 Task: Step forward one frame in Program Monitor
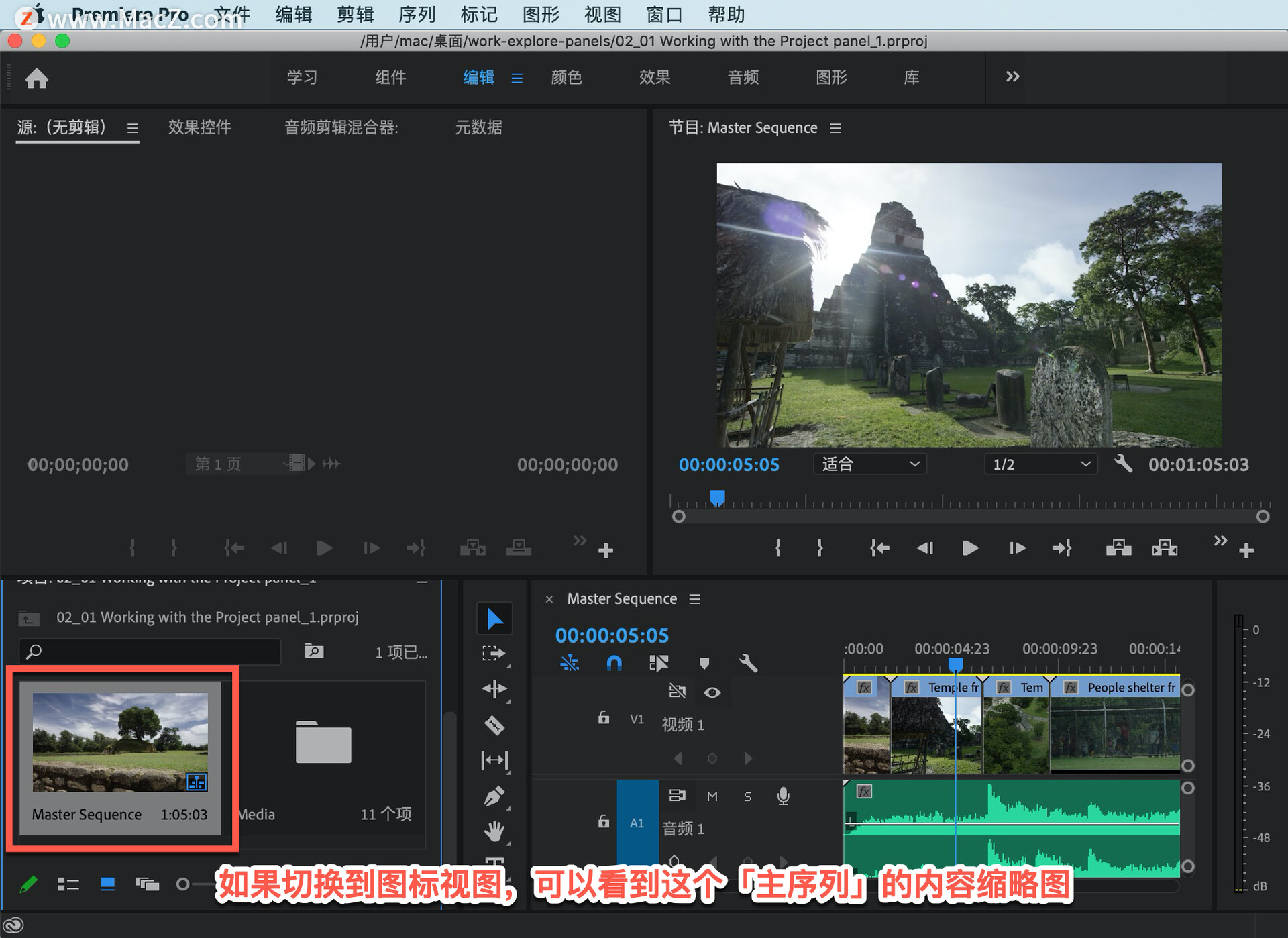(1017, 548)
